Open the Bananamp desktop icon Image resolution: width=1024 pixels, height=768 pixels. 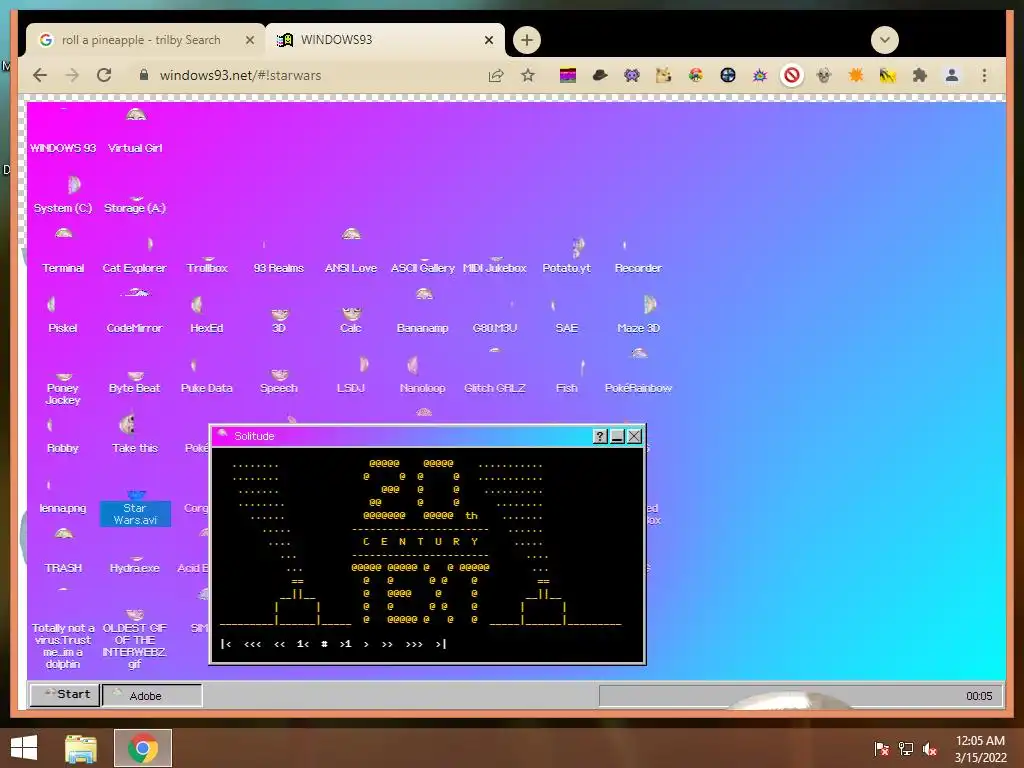coord(423,312)
